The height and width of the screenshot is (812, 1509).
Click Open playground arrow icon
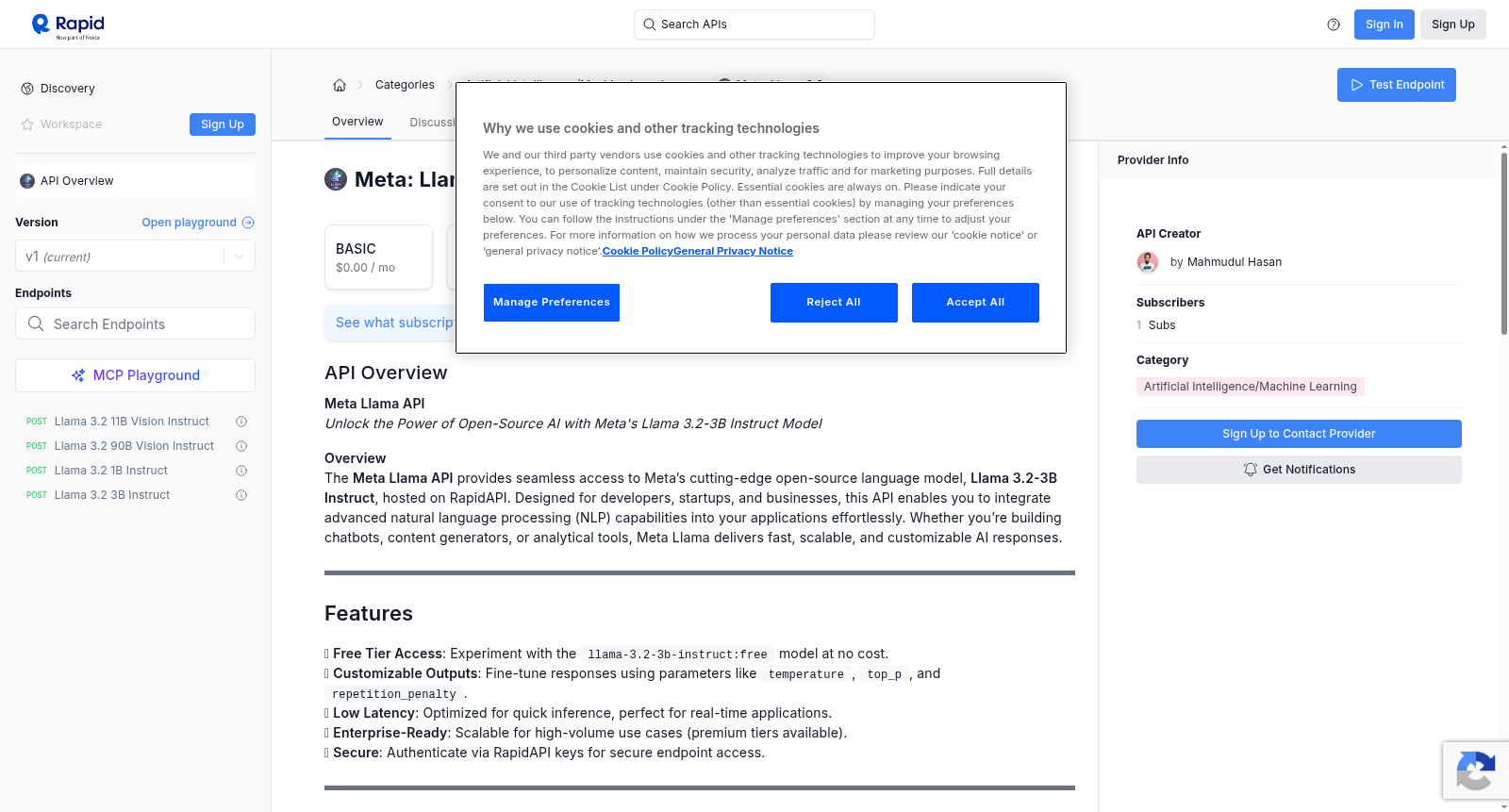coord(248,223)
